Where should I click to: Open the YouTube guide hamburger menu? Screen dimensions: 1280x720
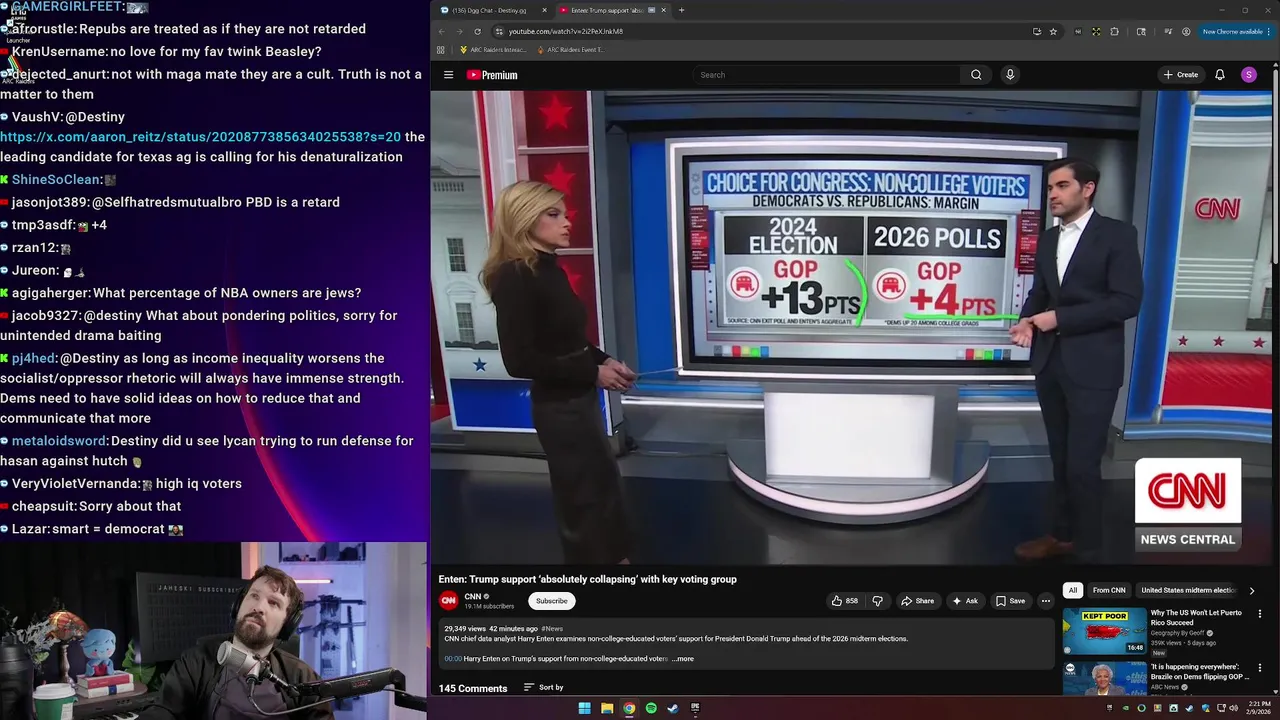pyautogui.click(x=448, y=75)
